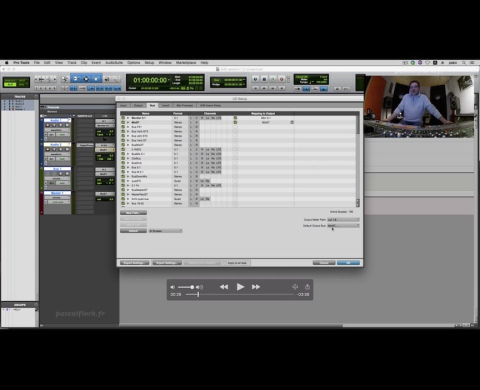Click the green Play button in the Pro Tools transport

[x=273, y=79]
